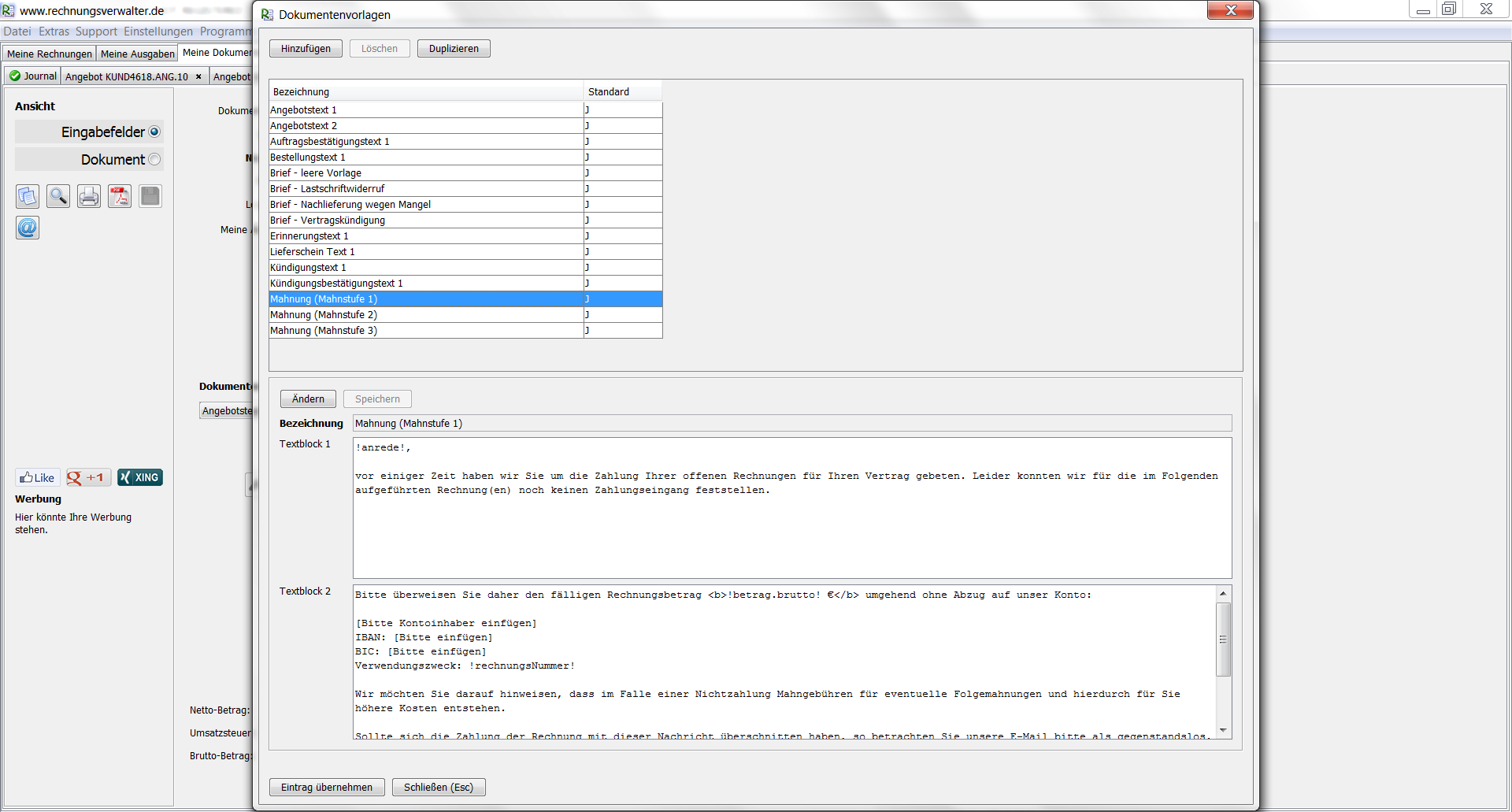Export via the PDF icon
The height and width of the screenshot is (812, 1512).
120,196
